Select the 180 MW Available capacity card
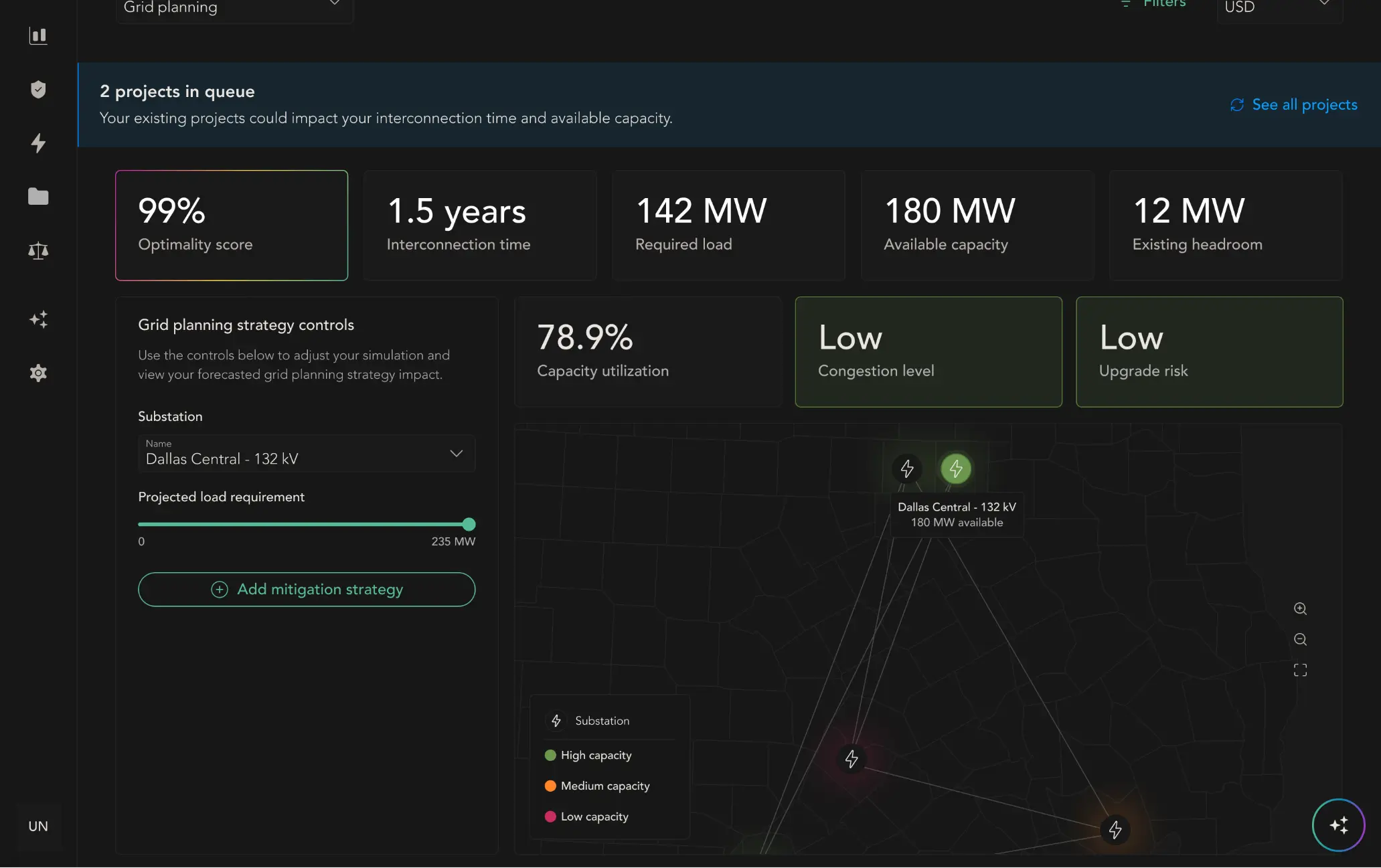This screenshot has height=868, width=1381. pos(977,225)
